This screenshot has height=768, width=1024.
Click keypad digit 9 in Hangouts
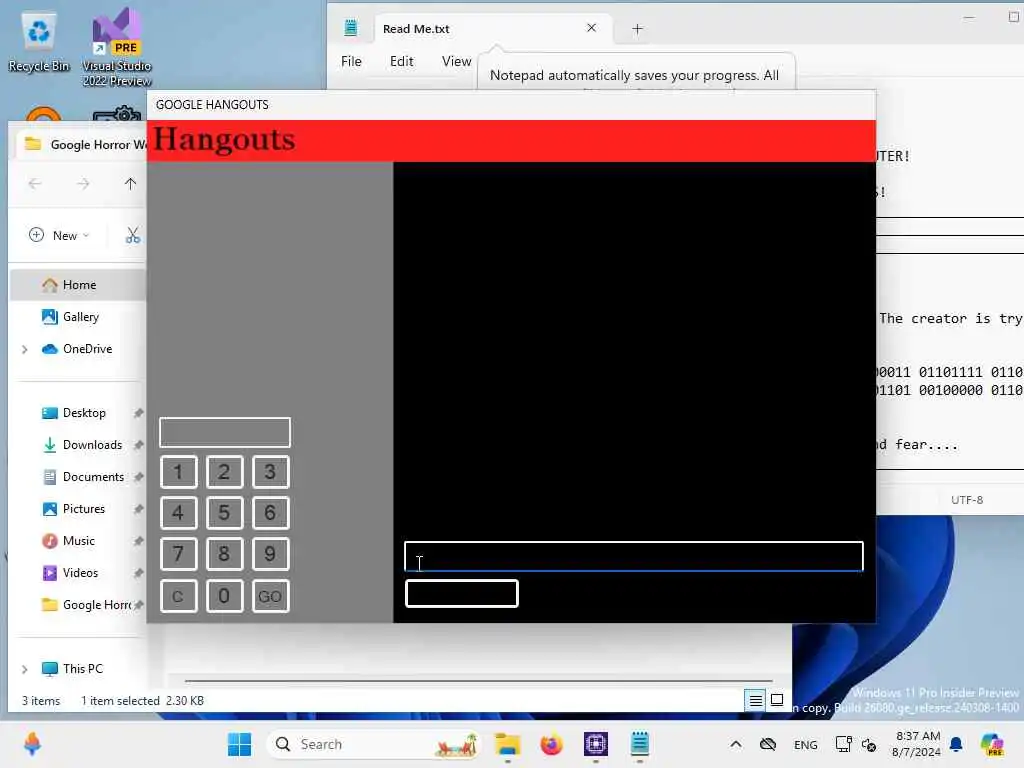[x=270, y=554]
